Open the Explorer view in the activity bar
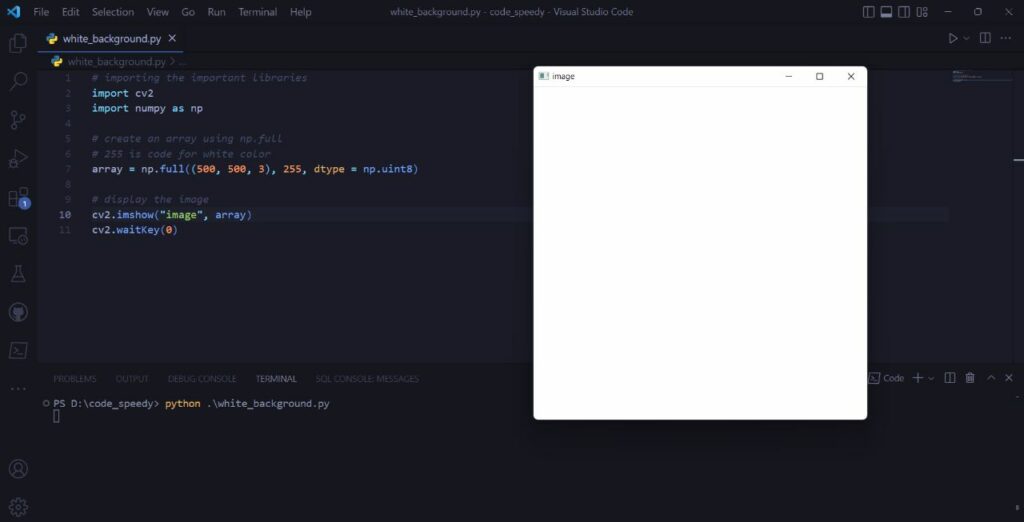 tap(18, 44)
